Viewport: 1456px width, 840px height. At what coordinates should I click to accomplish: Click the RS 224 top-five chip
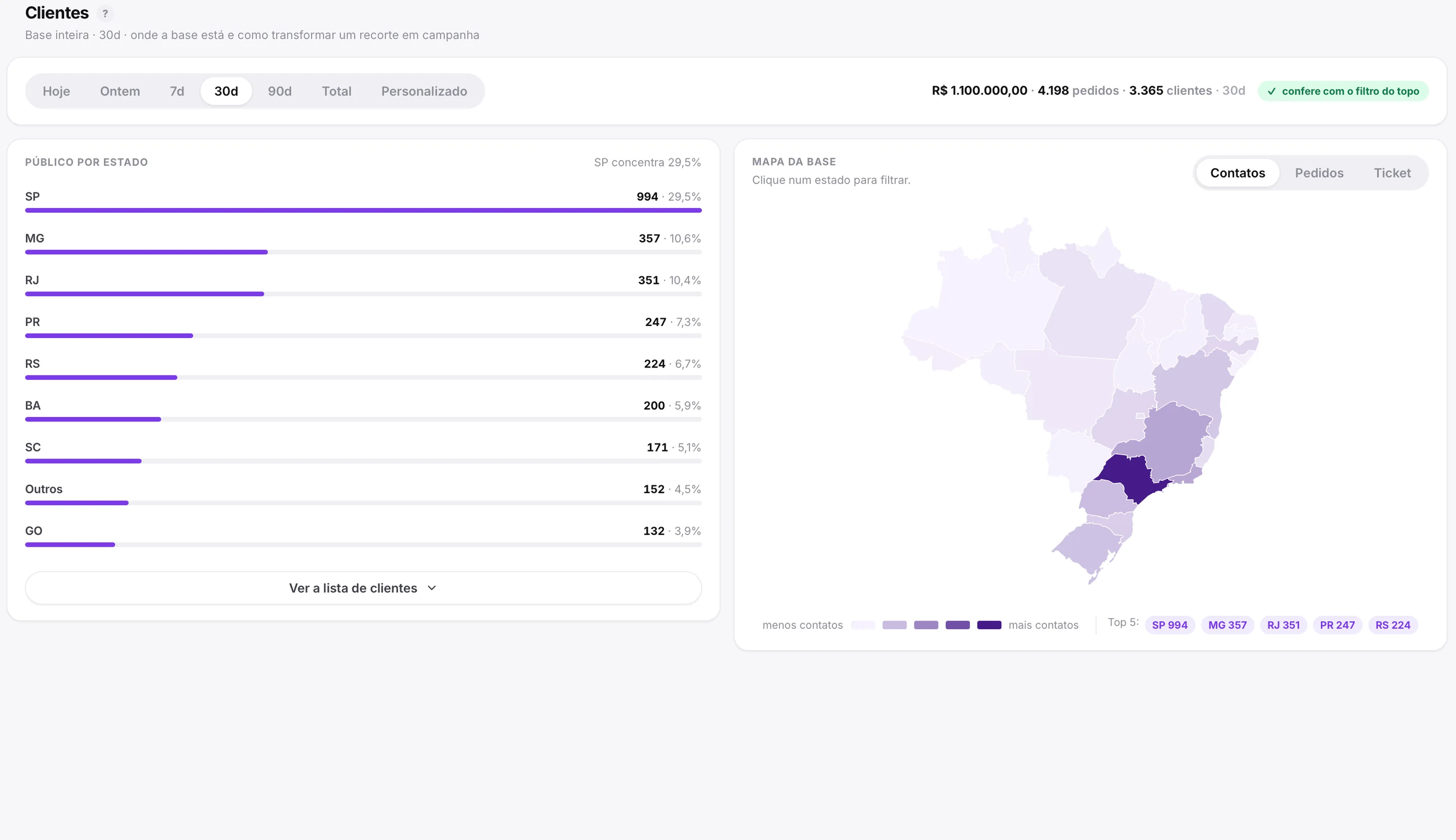tap(1392, 625)
